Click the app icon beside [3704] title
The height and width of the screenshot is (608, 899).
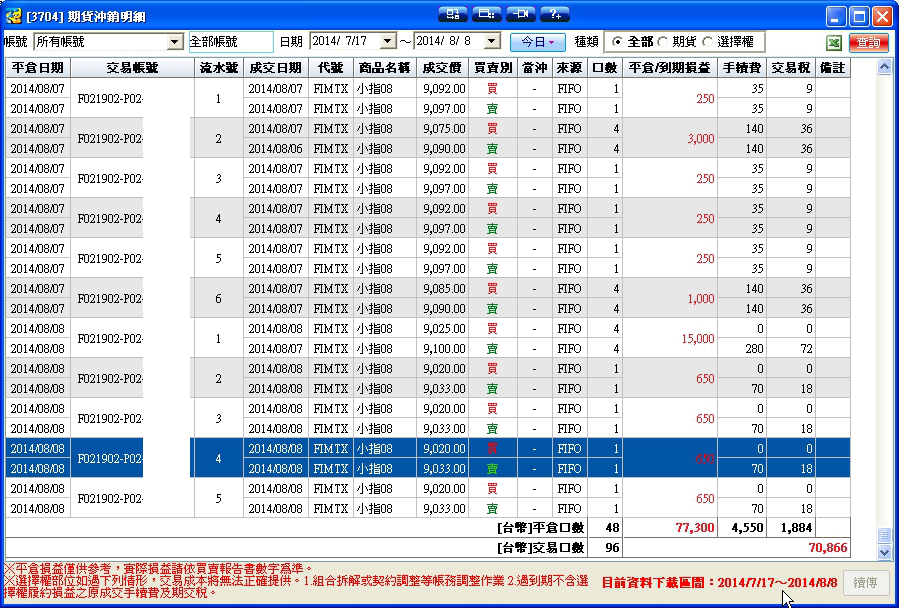(13, 17)
